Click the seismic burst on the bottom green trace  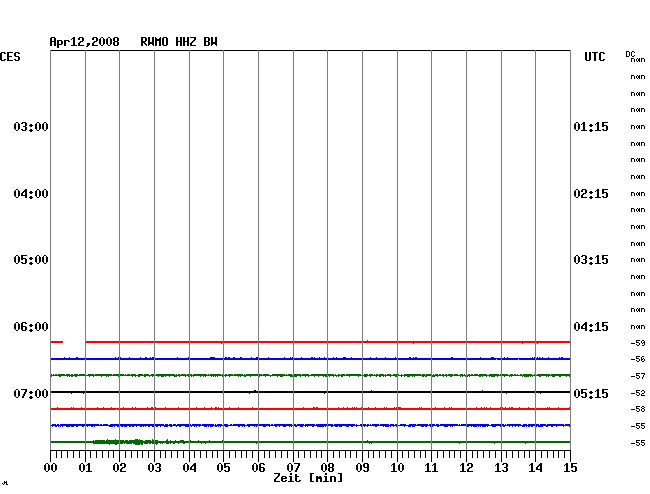pos(124,442)
